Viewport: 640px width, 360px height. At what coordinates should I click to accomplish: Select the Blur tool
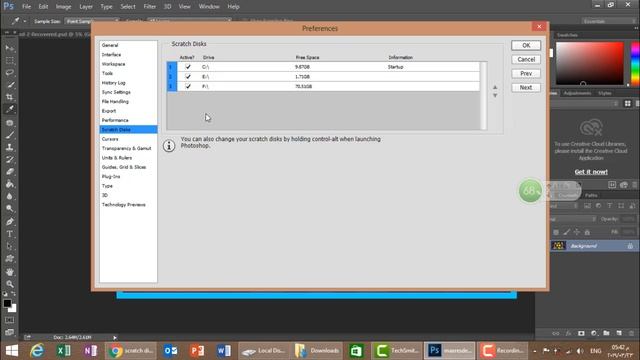pos(9,196)
